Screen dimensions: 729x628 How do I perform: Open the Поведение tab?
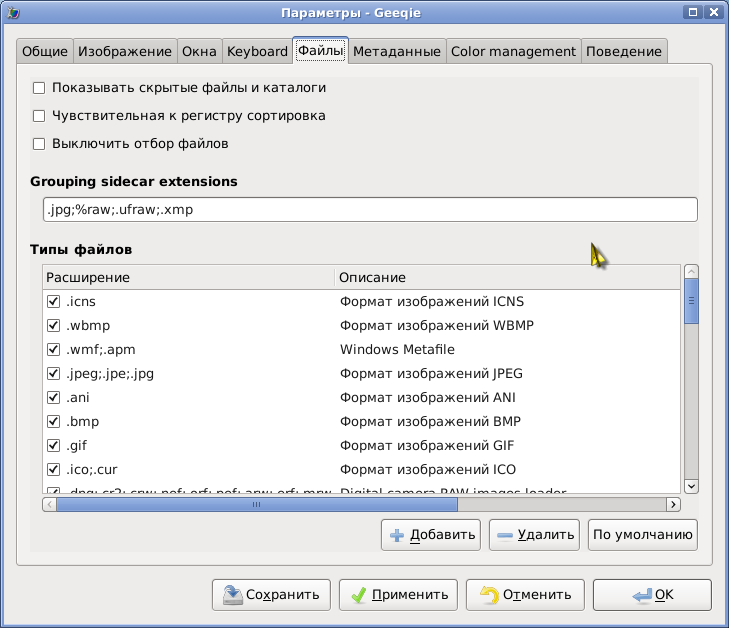(x=623, y=51)
